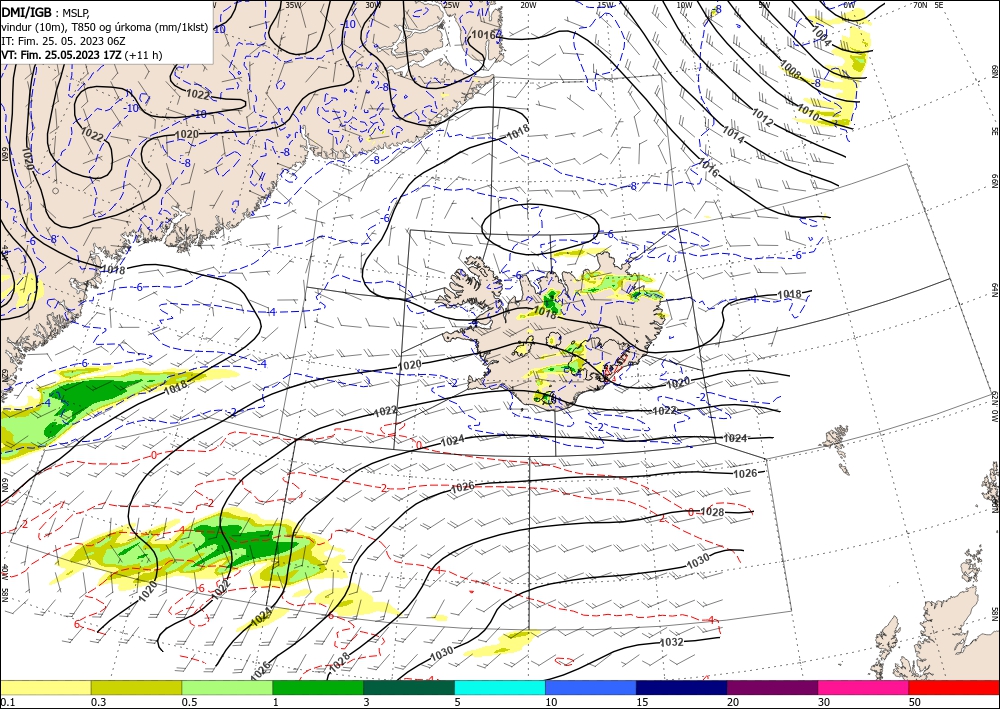Click the yellow 0.1–0.3 mm legend swatch

[45, 687]
